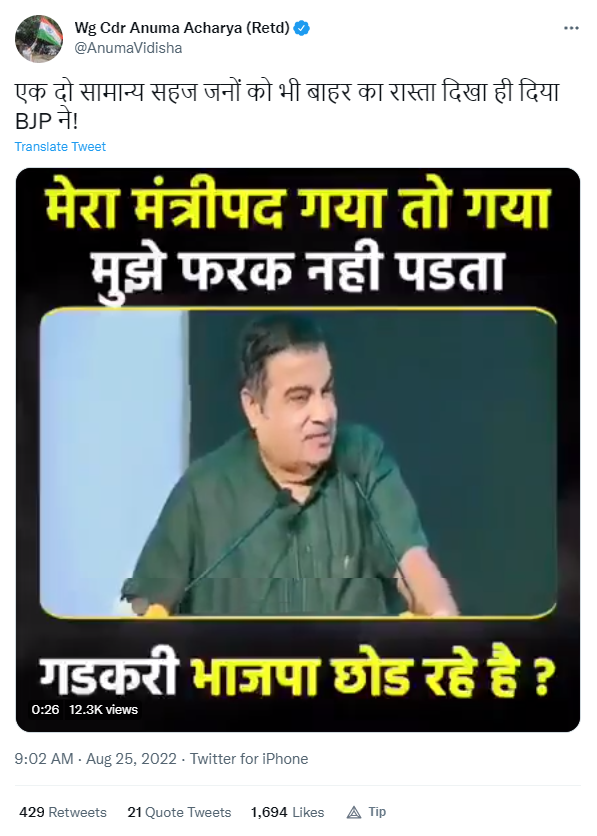Play the embedded Gadkari video
Viewport: 597px width, 836px height.
point(298,450)
